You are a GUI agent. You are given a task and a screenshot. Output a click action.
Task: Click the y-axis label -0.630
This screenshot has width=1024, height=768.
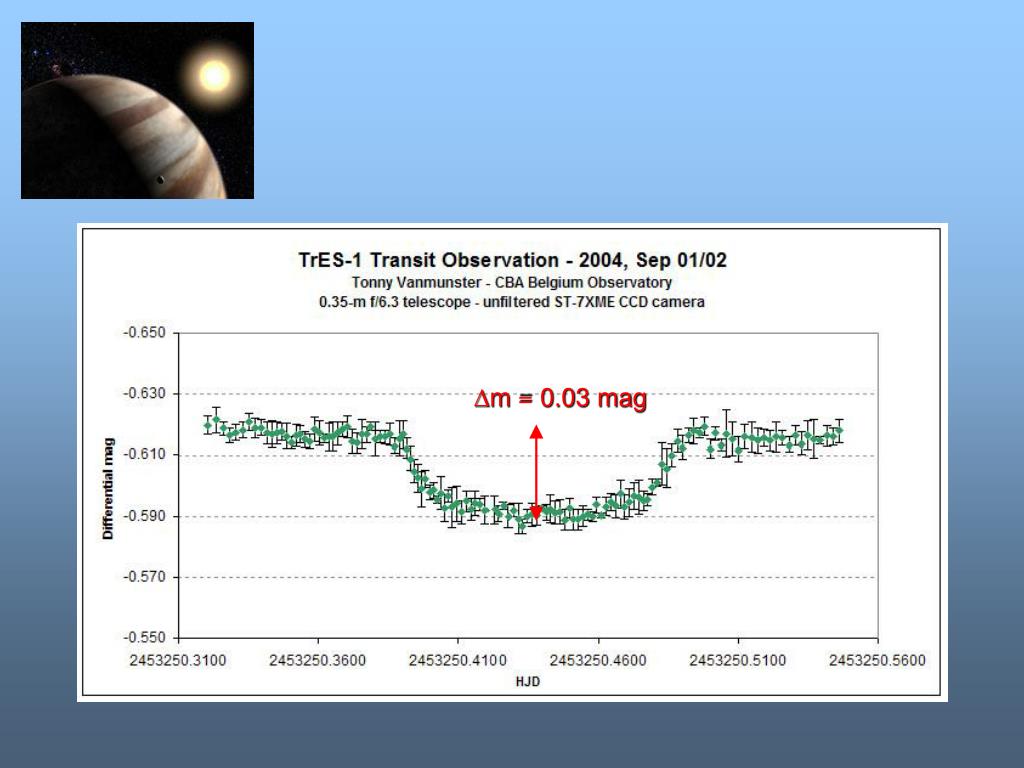coord(144,394)
